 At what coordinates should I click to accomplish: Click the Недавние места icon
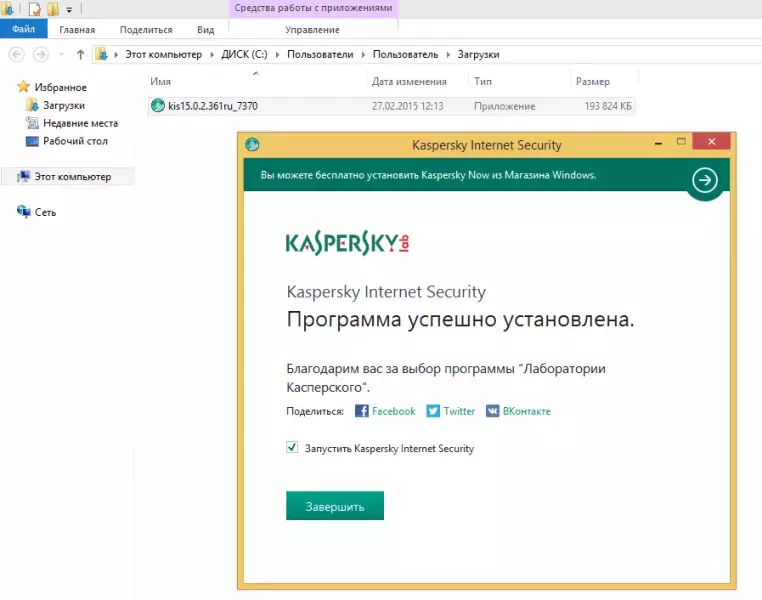tap(32, 123)
